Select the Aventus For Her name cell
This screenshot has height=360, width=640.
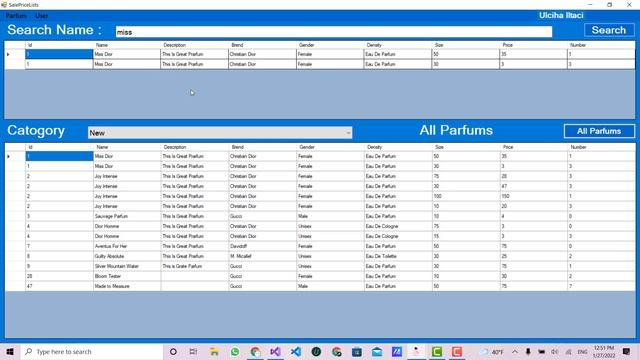tap(127, 246)
